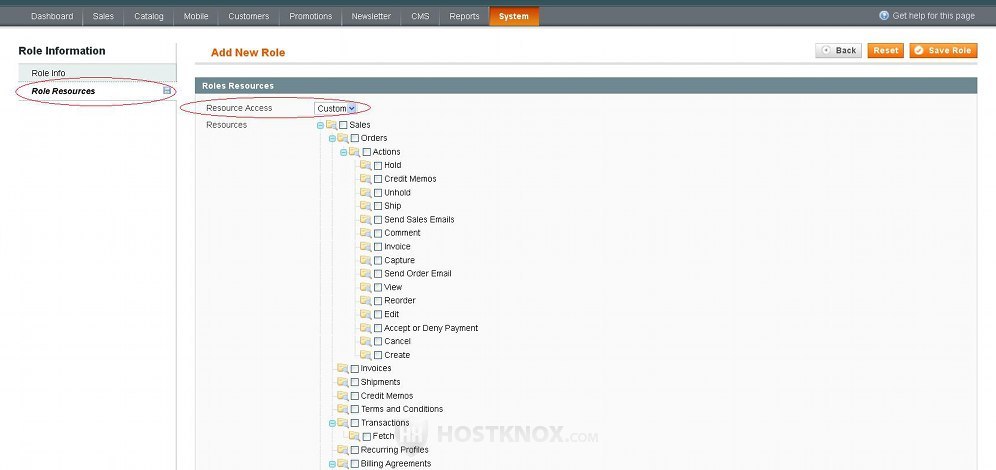Viewport: 996px width, 470px height.
Task: Tick the Reorder checkbox
Action: tap(378, 301)
